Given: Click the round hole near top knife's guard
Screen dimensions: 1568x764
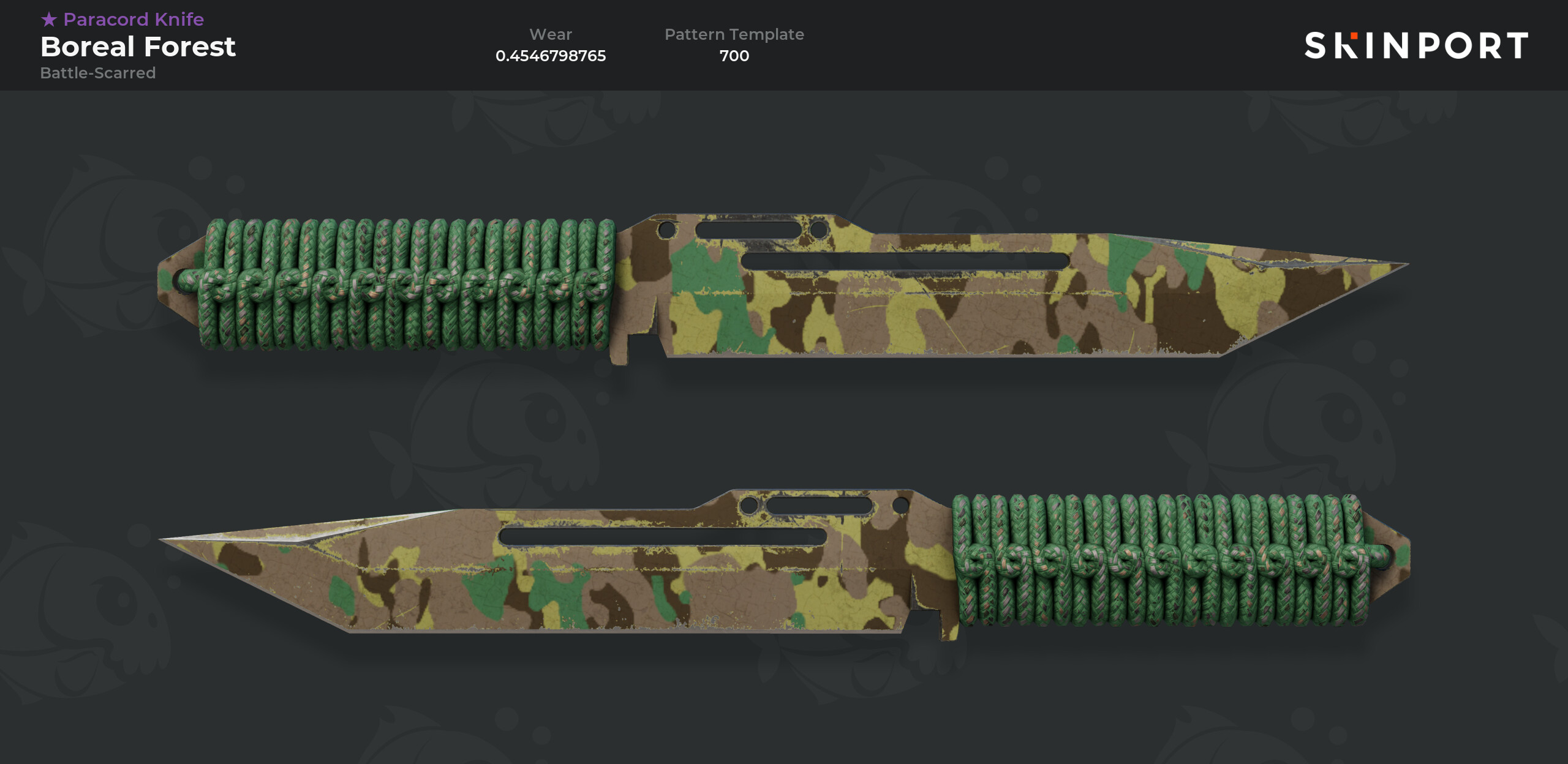Looking at the screenshot, I should click(x=666, y=230).
